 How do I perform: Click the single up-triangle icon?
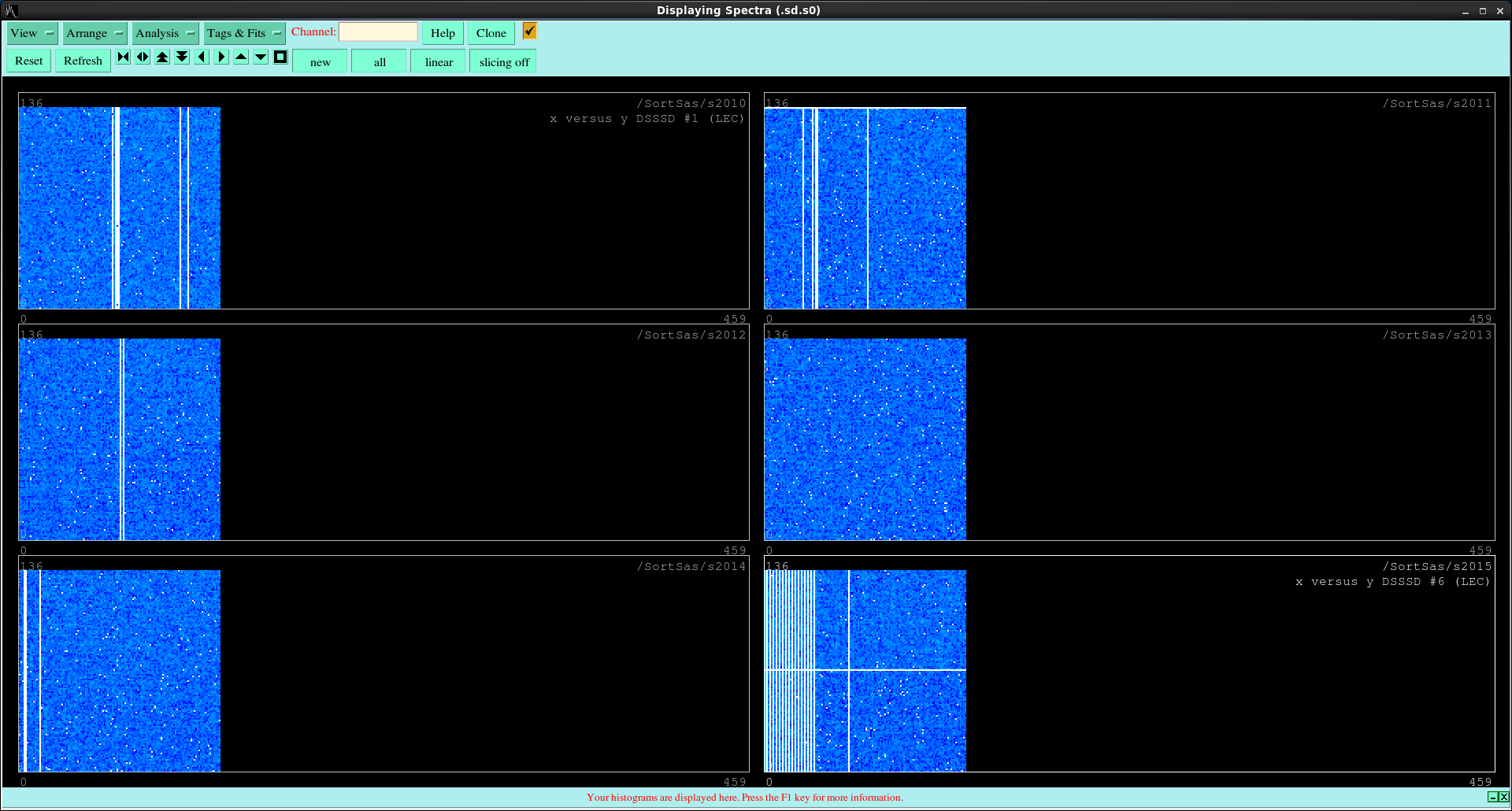point(241,57)
